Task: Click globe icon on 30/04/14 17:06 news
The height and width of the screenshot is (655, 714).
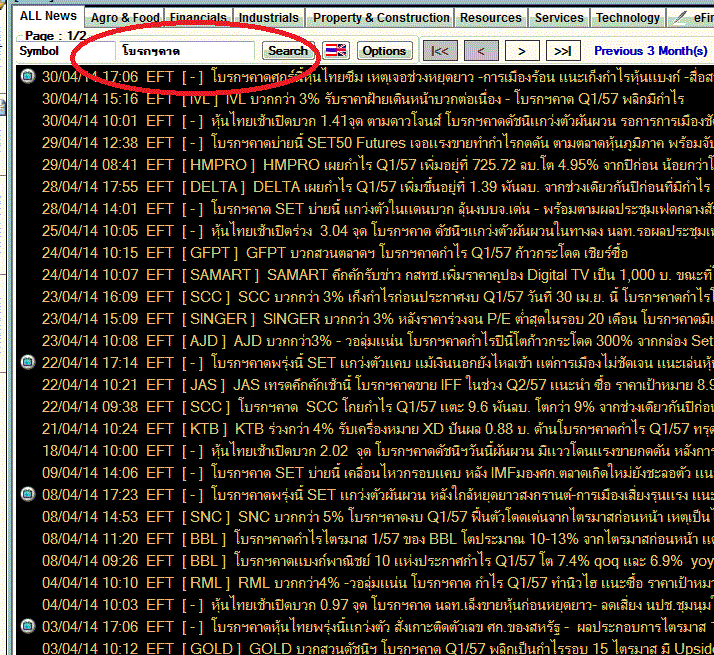Action: pyautogui.click(x=28, y=76)
